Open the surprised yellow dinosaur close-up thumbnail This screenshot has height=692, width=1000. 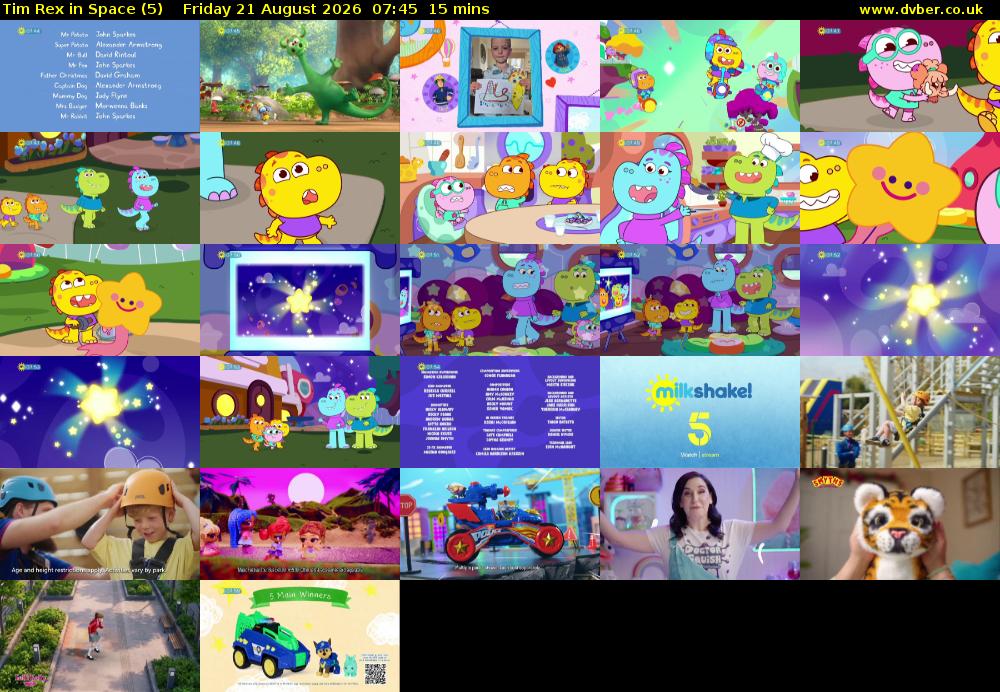click(x=300, y=188)
